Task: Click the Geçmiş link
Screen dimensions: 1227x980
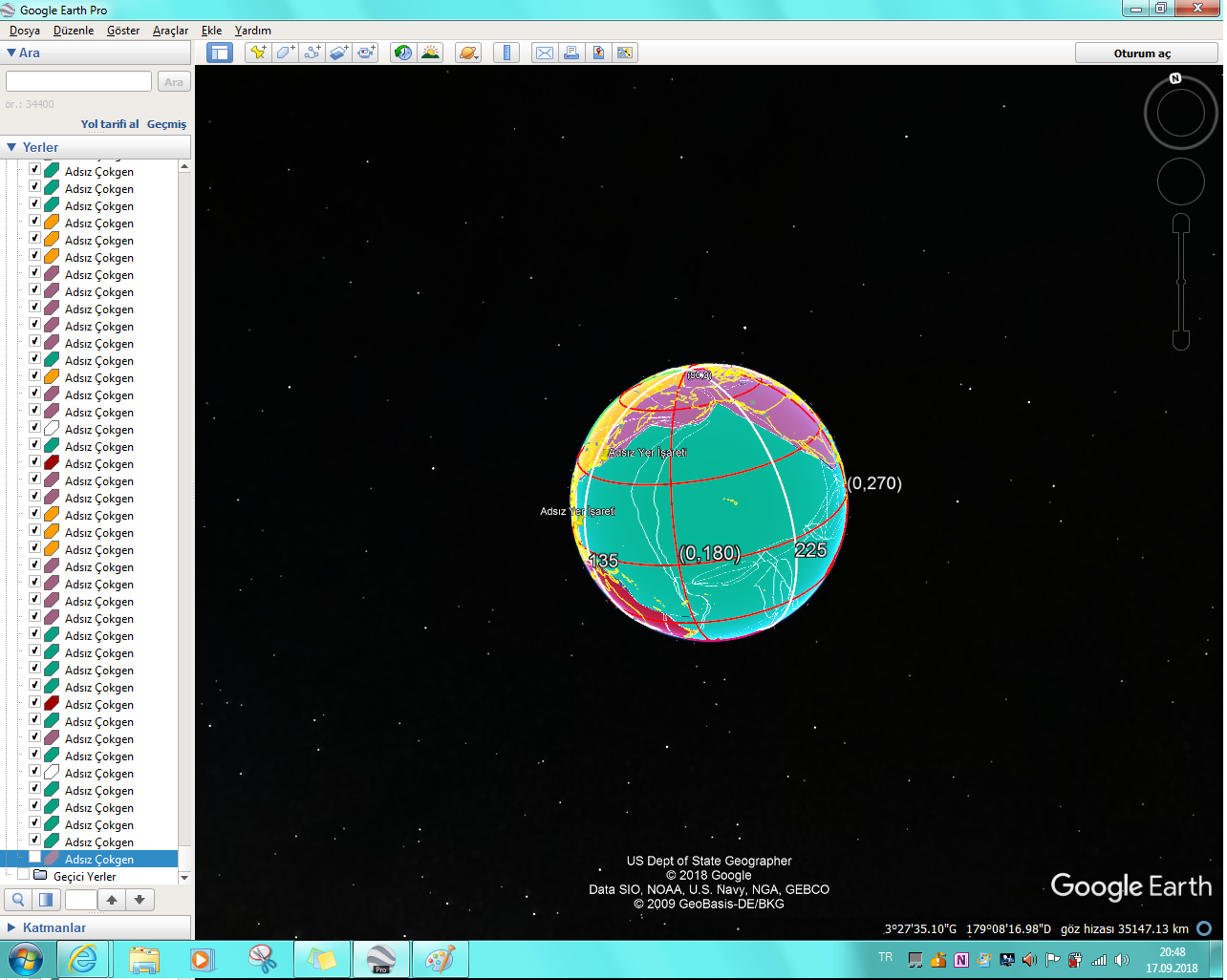Action: click(166, 124)
